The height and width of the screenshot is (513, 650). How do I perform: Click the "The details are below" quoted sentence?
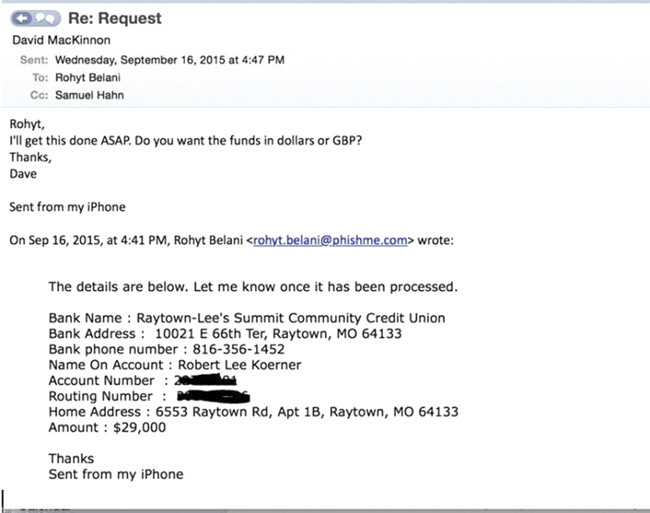(252, 286)
